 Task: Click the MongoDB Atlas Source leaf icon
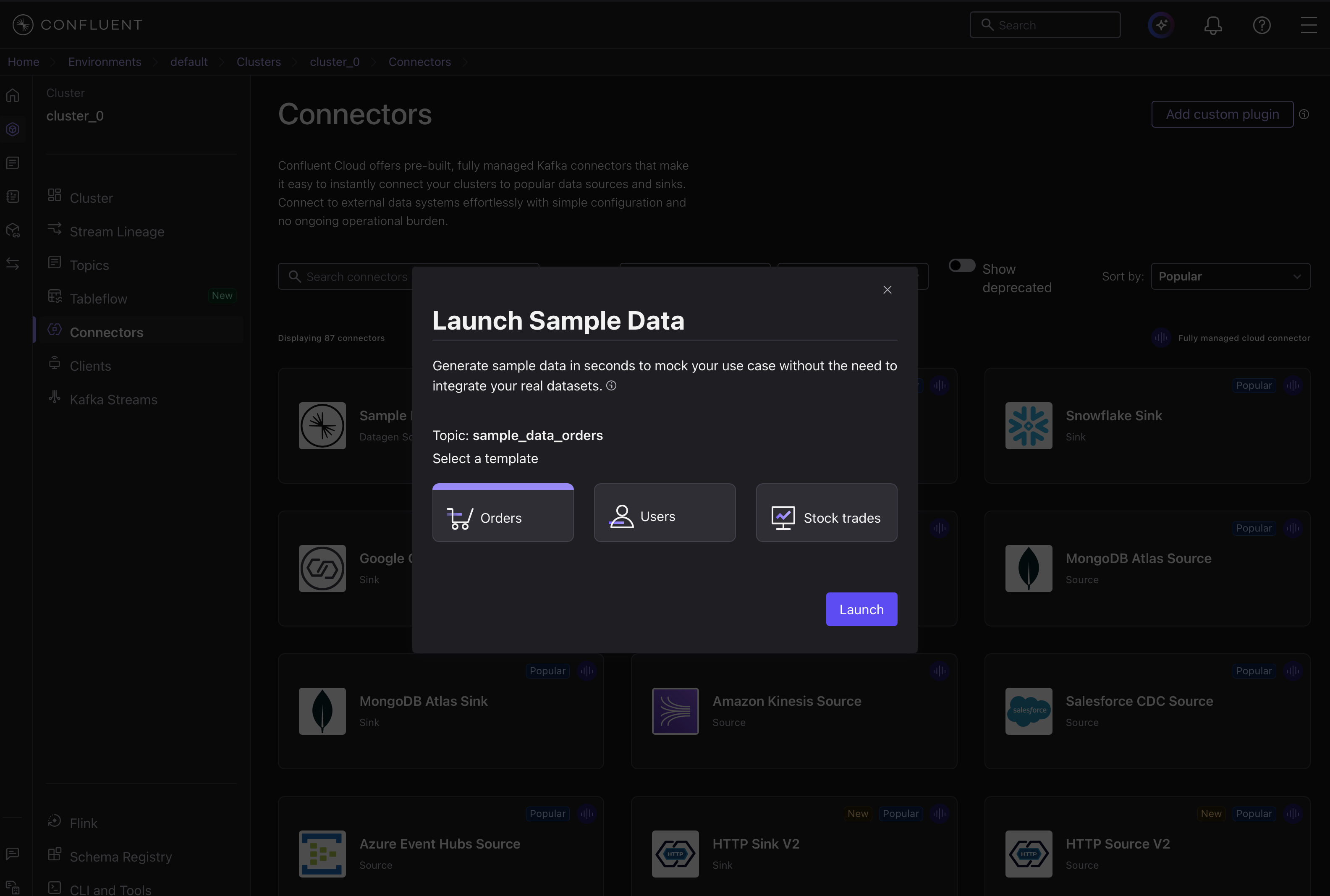tap(1028, 569)
